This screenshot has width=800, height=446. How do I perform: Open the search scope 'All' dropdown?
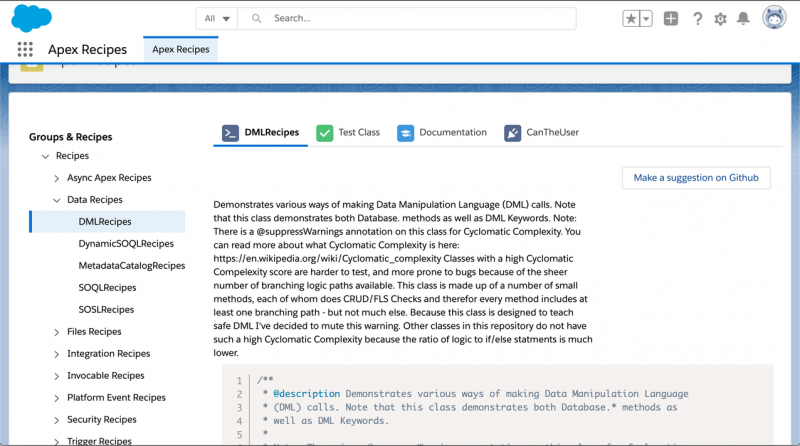[x=216, y=18]
